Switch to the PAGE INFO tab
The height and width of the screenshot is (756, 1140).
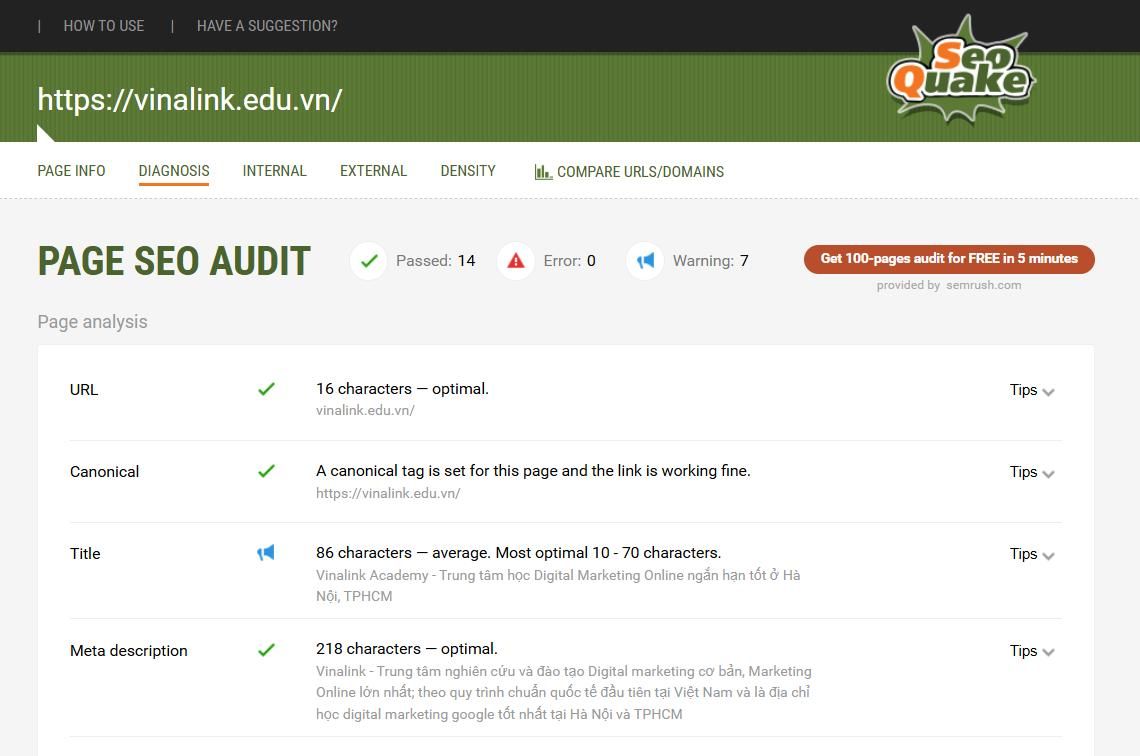click(x=71, y=171)
